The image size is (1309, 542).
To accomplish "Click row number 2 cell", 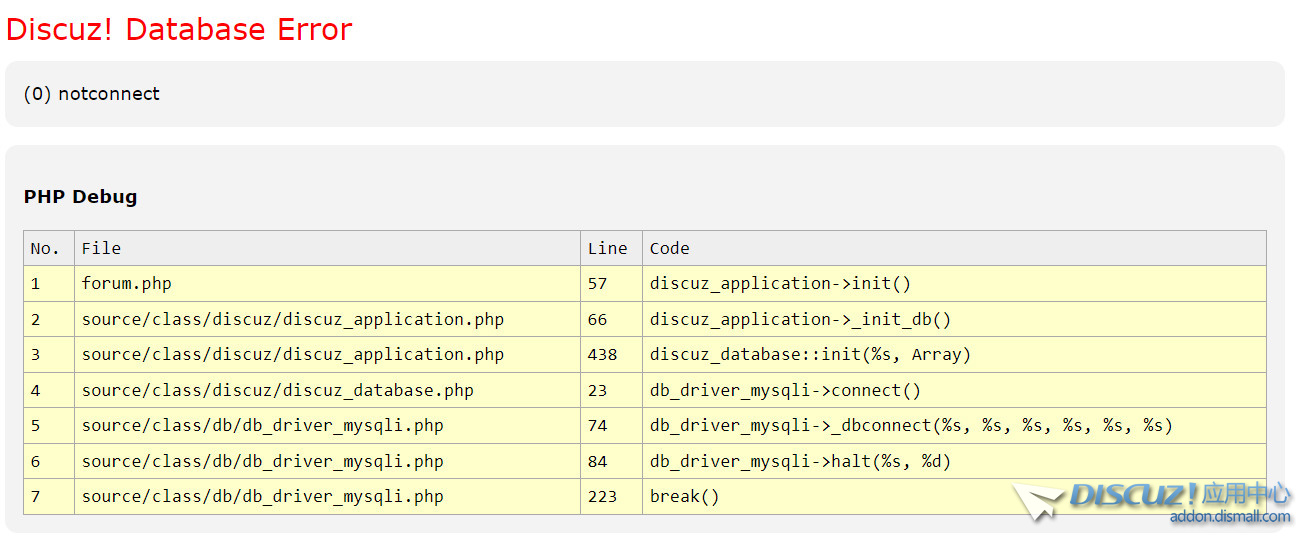I will pos(49,320).
